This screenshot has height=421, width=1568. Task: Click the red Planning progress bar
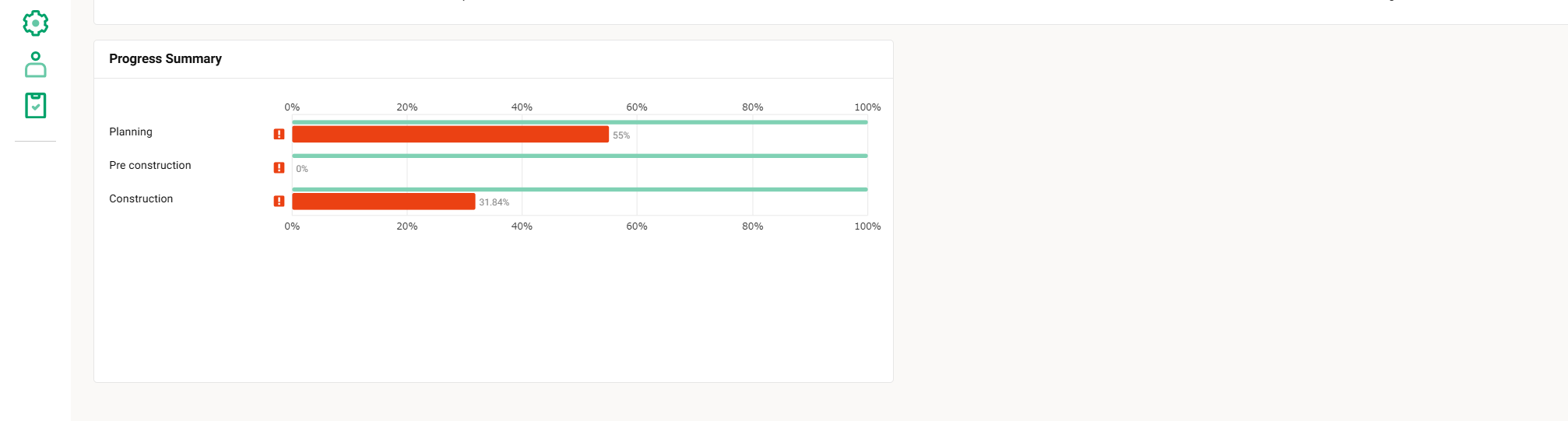coord(450,134)
